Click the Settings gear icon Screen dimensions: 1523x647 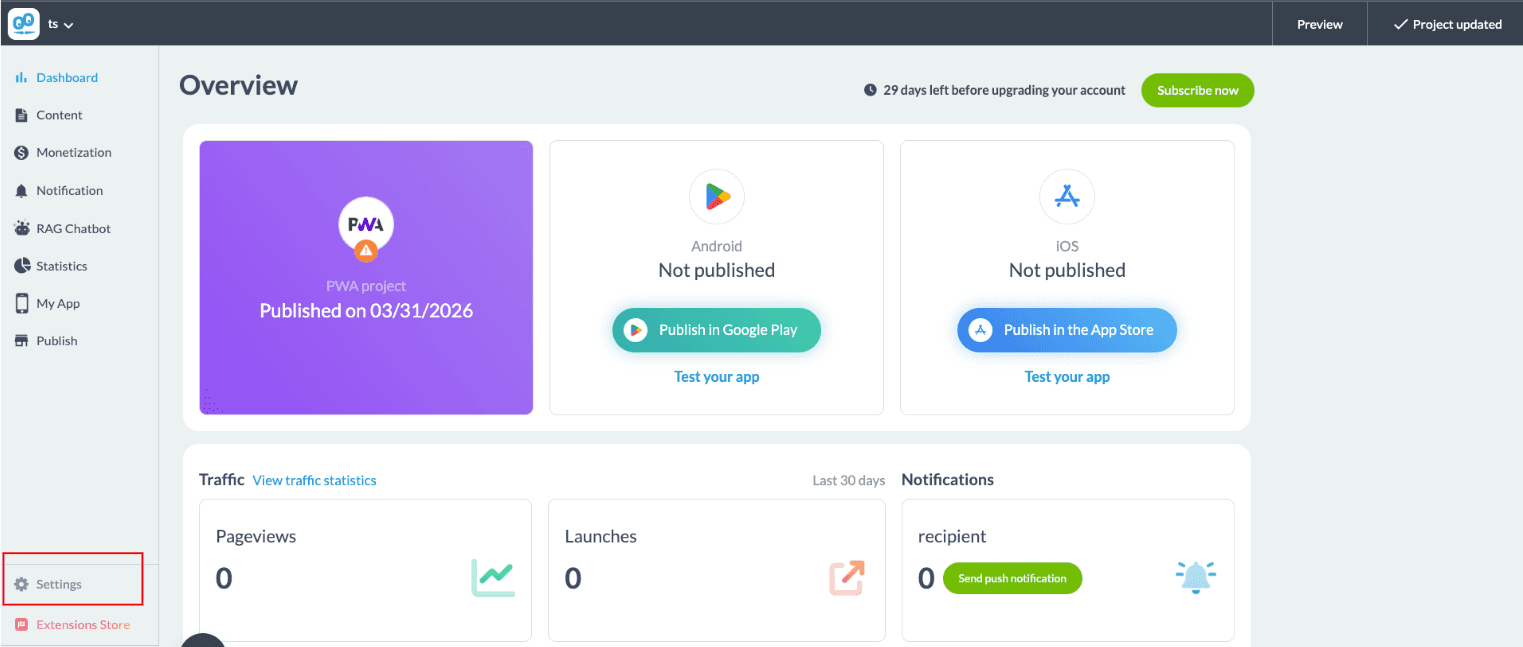(21, 584)
